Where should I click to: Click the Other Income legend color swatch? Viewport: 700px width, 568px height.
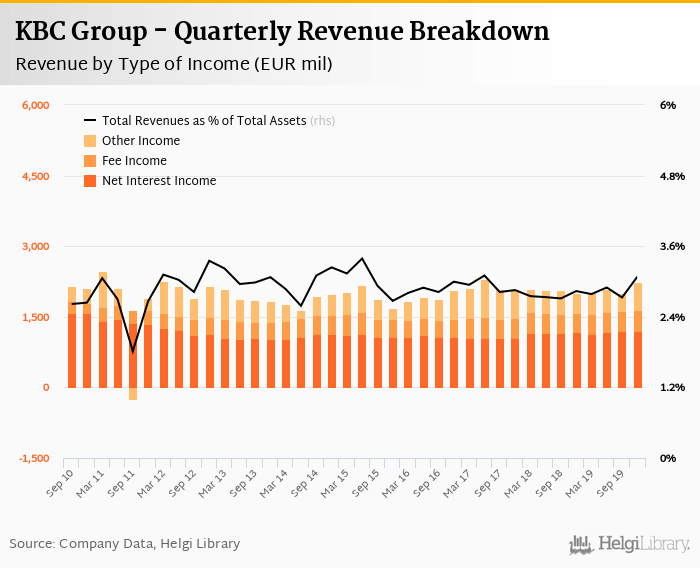pos(89,141)
